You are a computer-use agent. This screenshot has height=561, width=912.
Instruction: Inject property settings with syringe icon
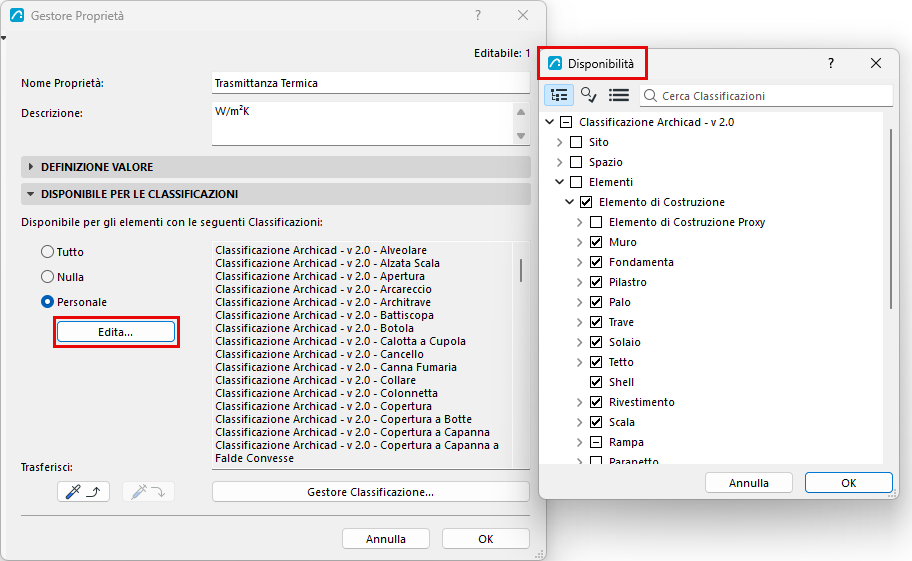point(148,492)
